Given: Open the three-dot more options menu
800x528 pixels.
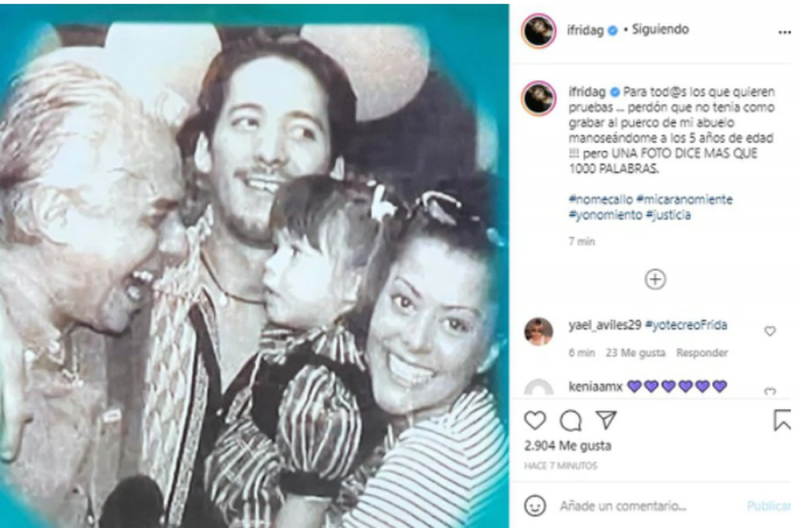Looking at the screenshot, I should click(x=784, y=32).
